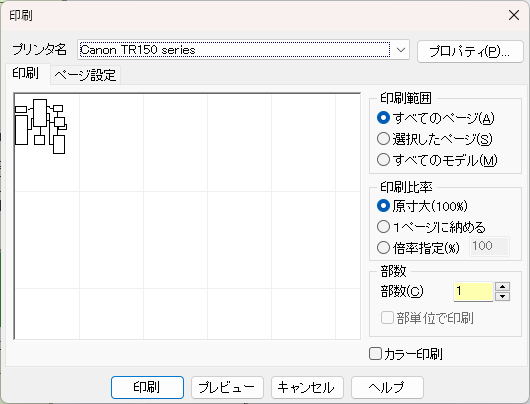Click the scale percentage field showing 100
Screen dimensions: 530x404
tap(489, 246)
